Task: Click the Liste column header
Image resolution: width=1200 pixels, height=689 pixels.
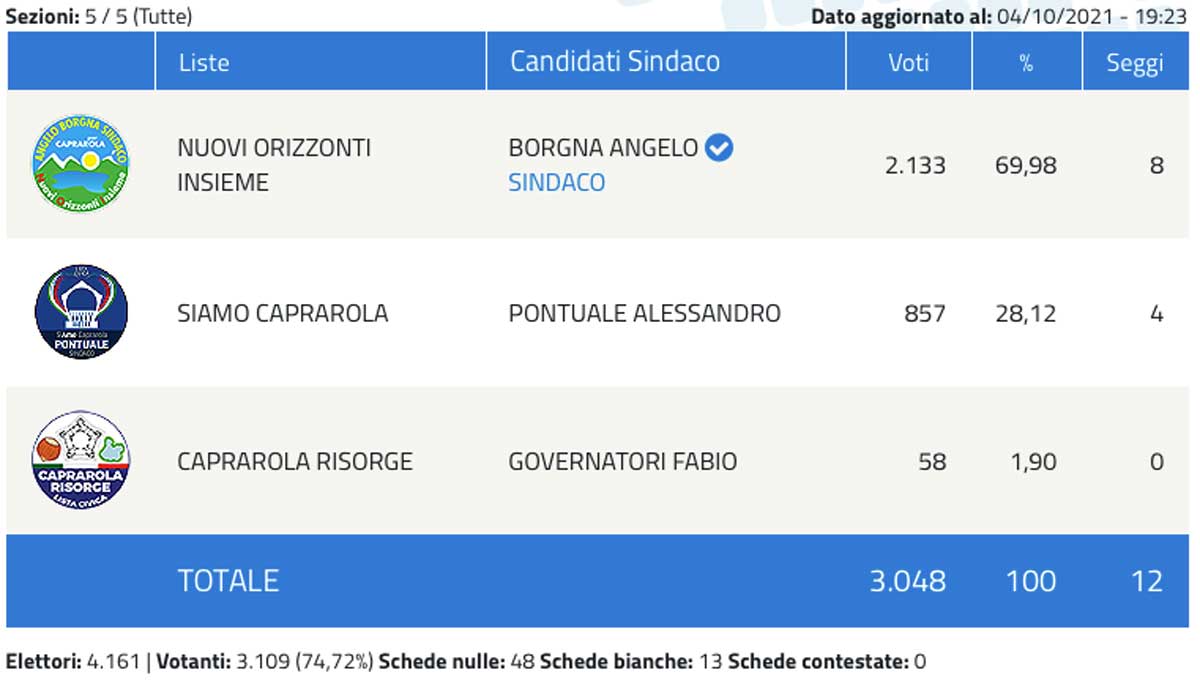Action: click(x=204, y=62)
